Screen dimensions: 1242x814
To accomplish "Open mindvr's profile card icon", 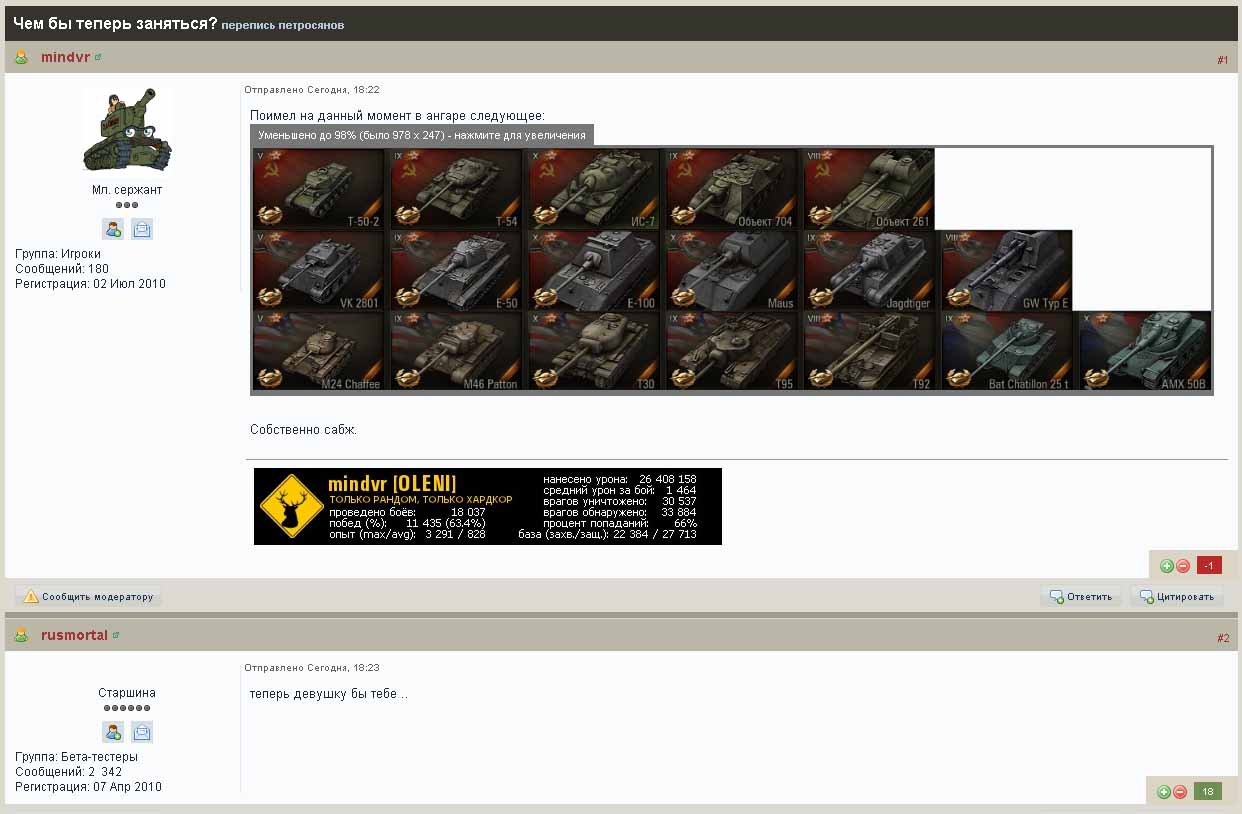I will click(x=113, y=229).
